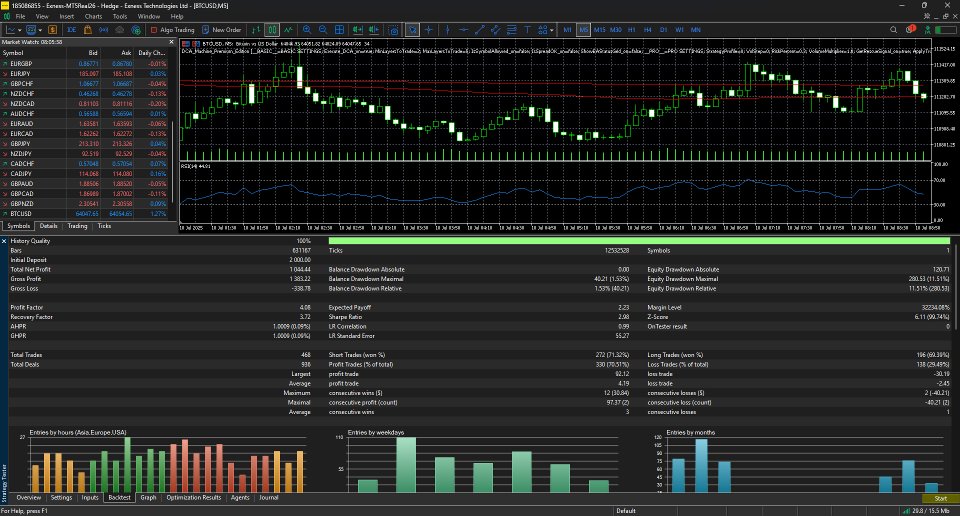
Task: Open notifications with red badge
Action: click(910, 29)
